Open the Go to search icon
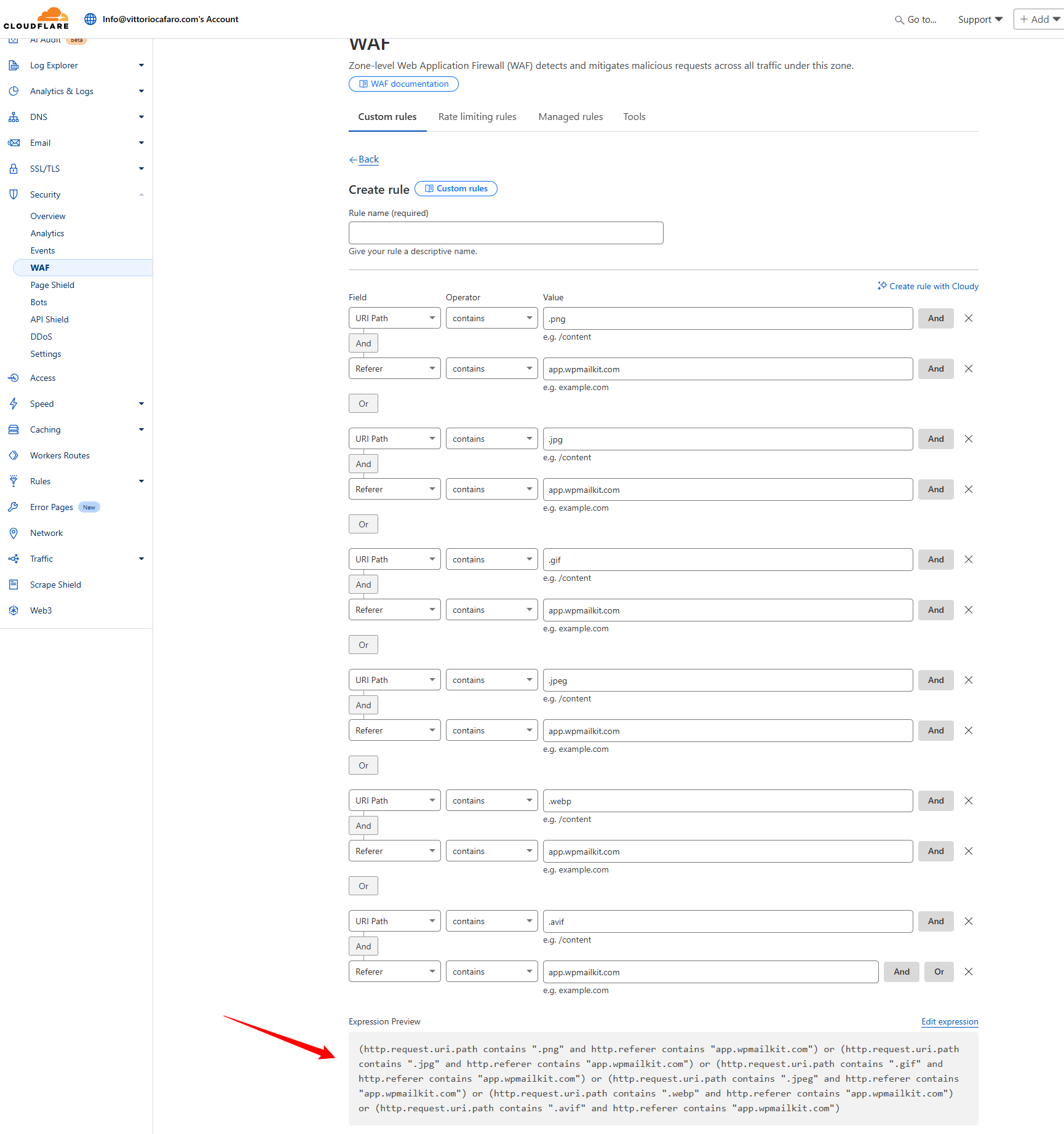This screenshot has width=1064, height=1134. click(899, 20)
